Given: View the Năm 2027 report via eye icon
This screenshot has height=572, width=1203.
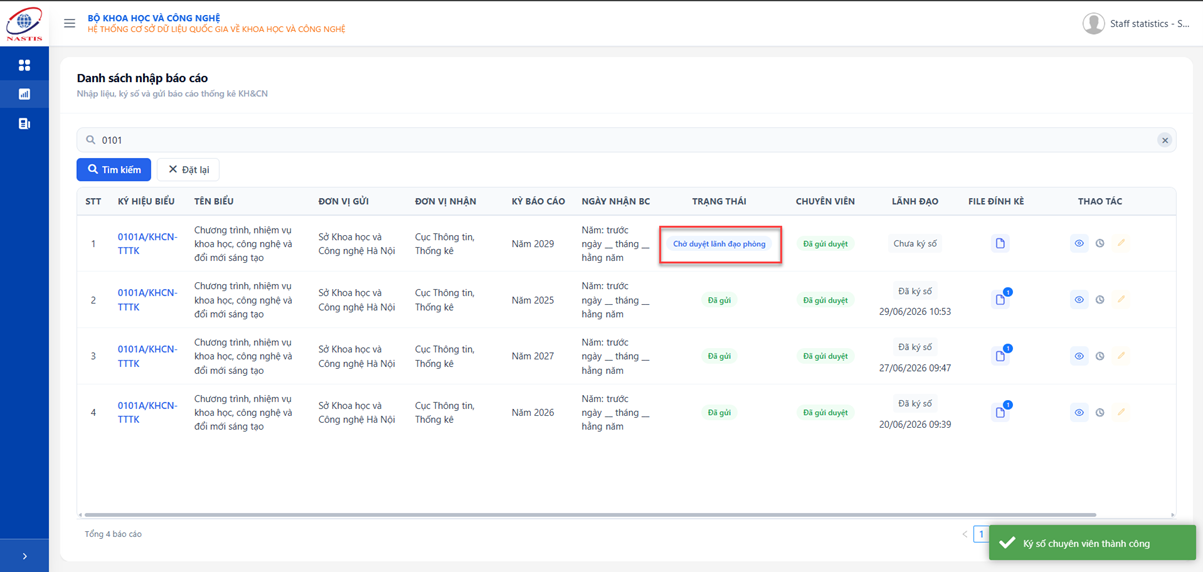Looking at the screenshot, I should tap(1079, 355).
